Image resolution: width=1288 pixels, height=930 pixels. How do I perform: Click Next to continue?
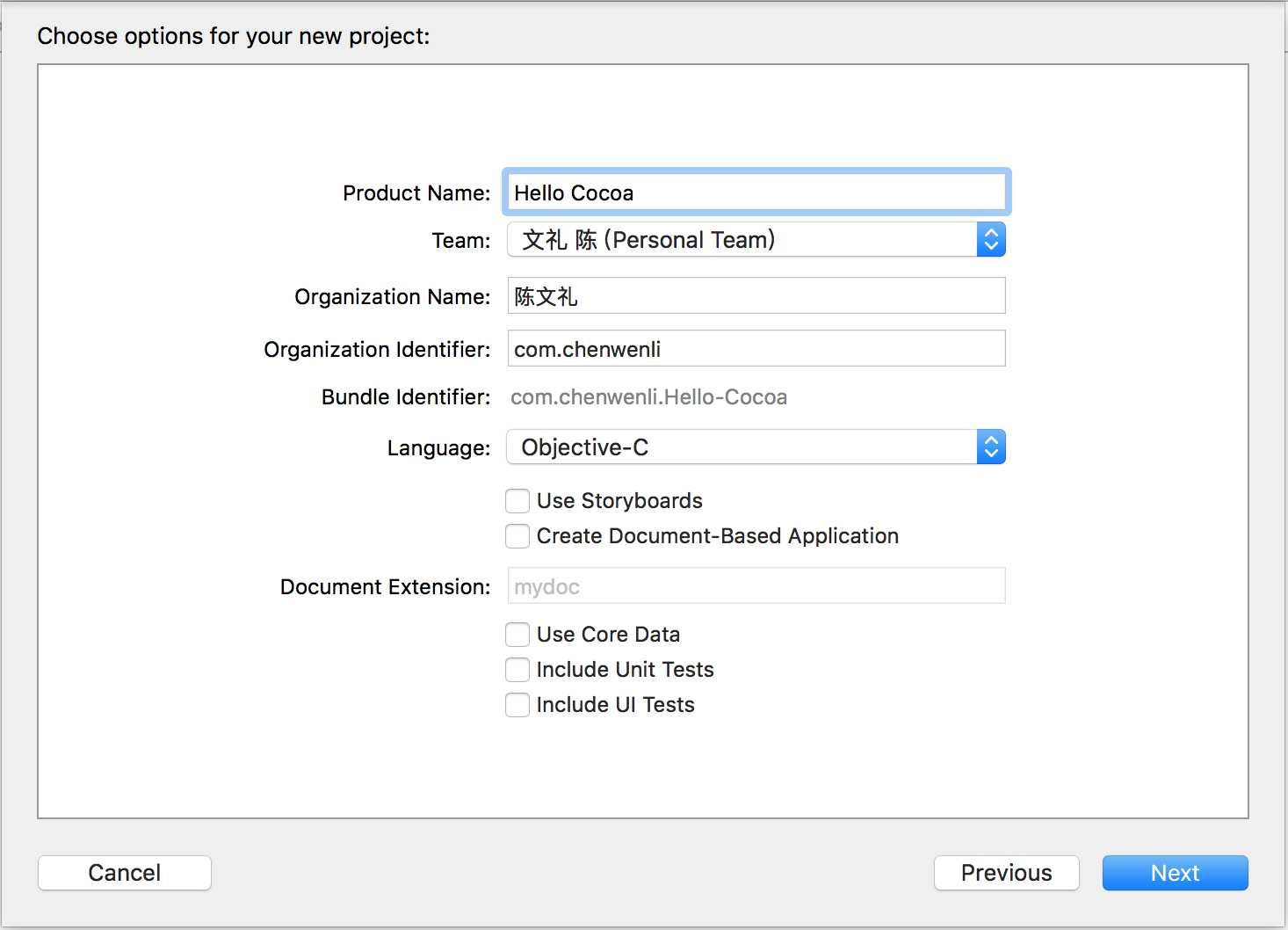[x=1175, y=873]
